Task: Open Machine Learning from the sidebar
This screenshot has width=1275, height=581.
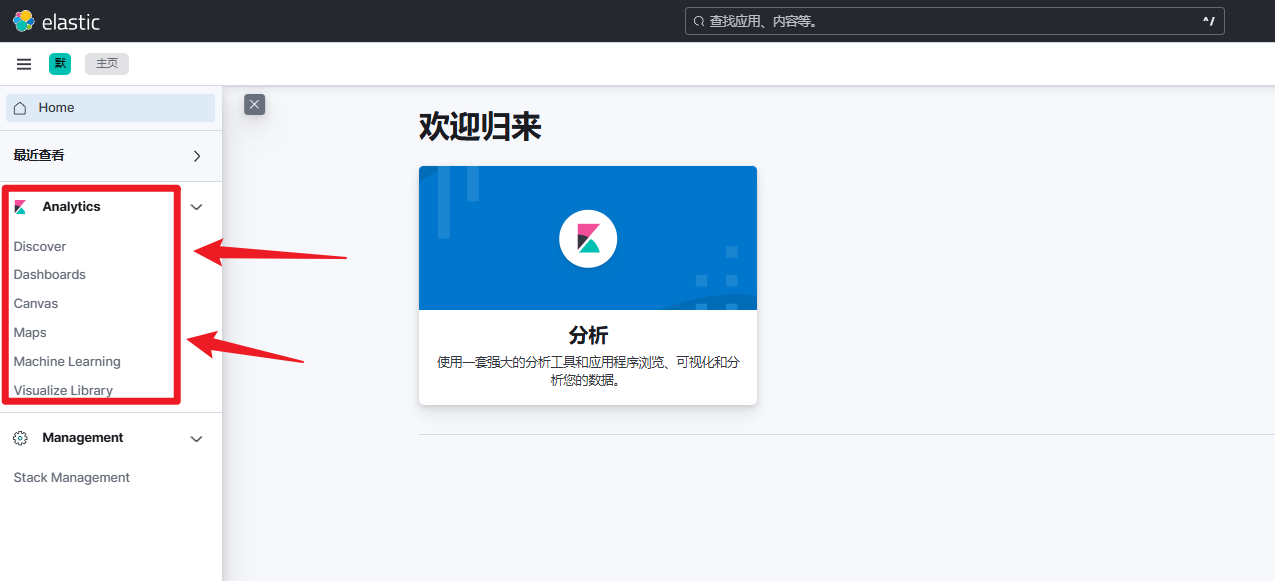Action: pyautogui.click(x=67, y=362)
